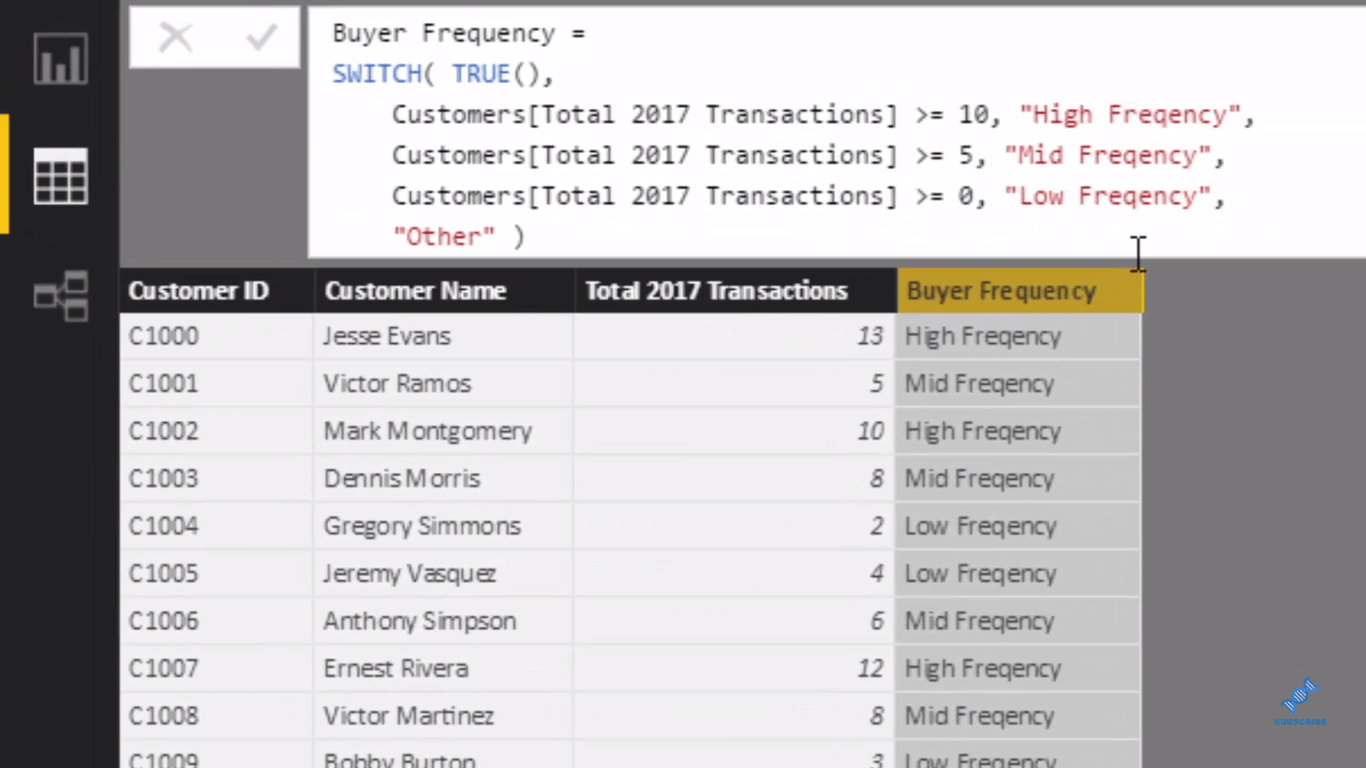Select the Anthony Simpson name cell
The image size is (1366, 768).
[444, 621]
